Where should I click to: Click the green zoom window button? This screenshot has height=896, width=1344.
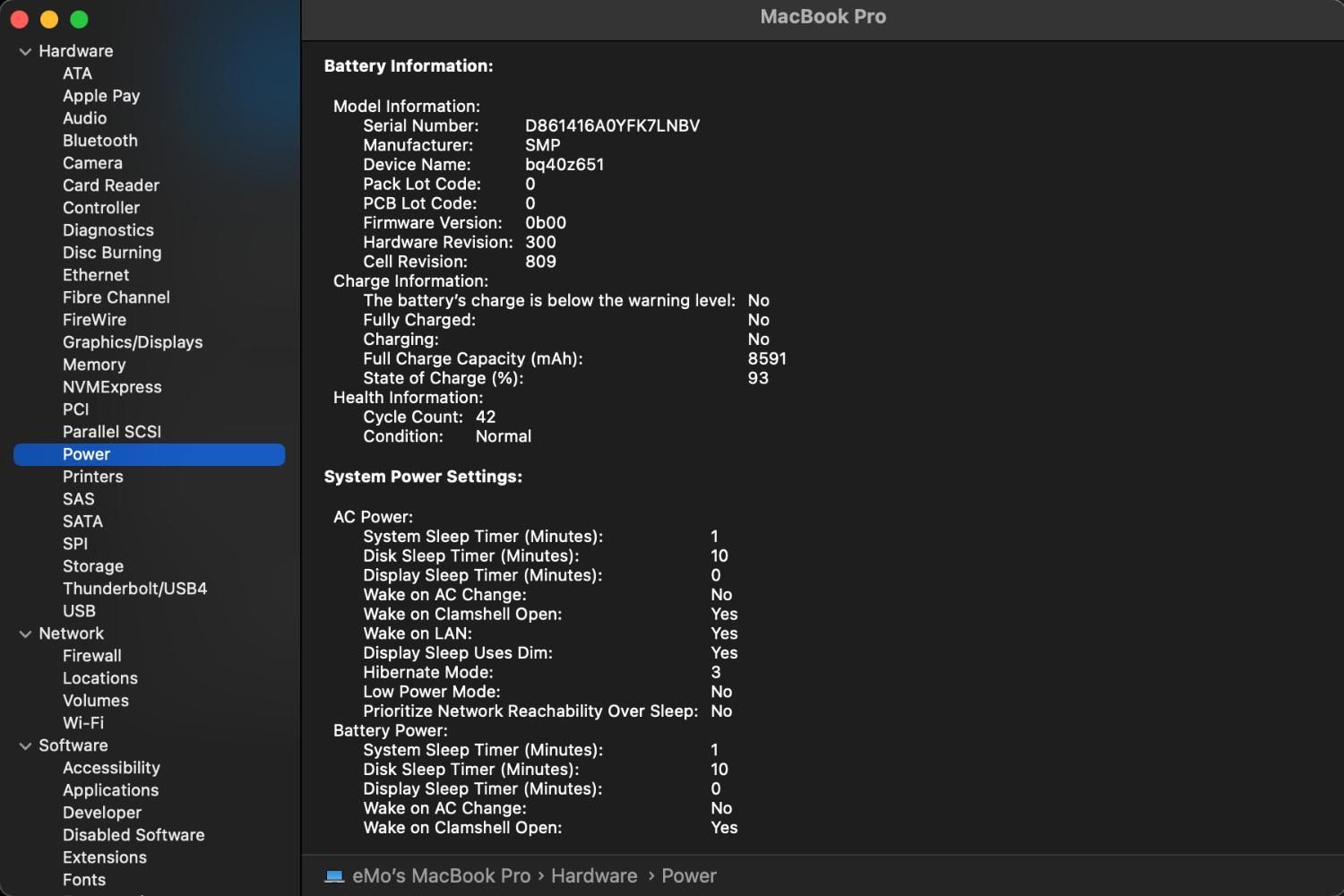[79, 19]
